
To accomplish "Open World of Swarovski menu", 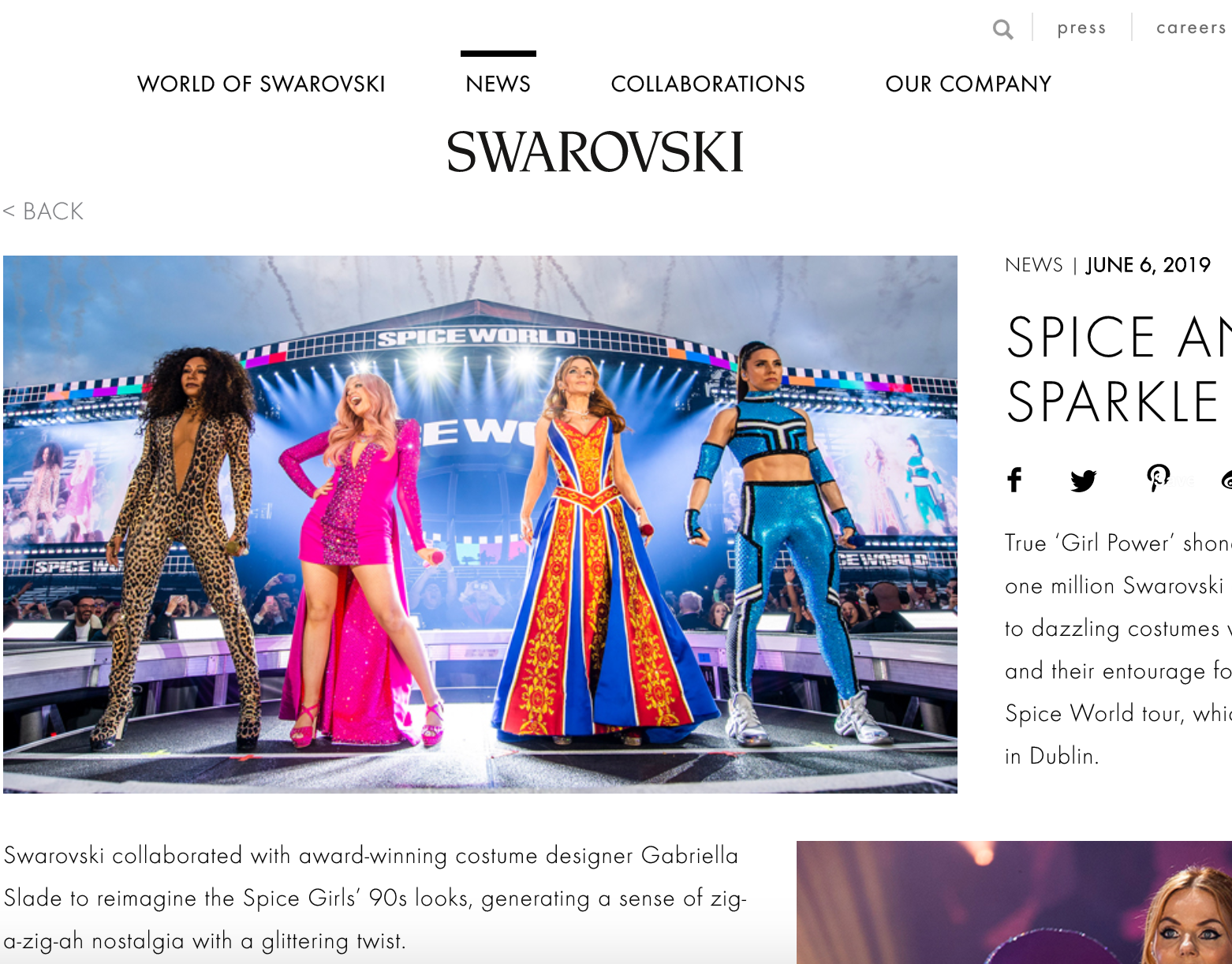I will click(261, 84).
